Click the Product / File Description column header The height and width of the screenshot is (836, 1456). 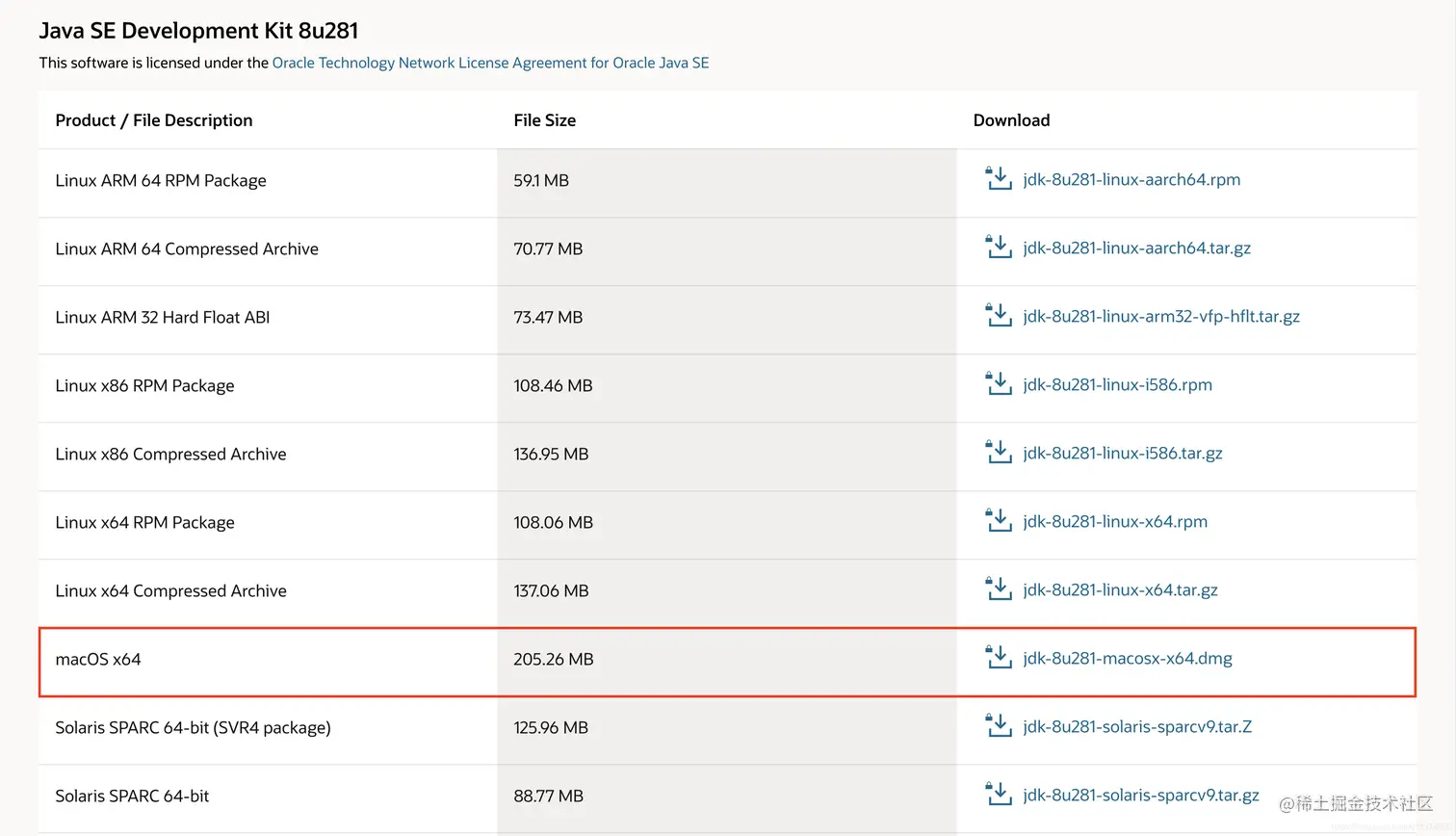(x=154, y=120)
